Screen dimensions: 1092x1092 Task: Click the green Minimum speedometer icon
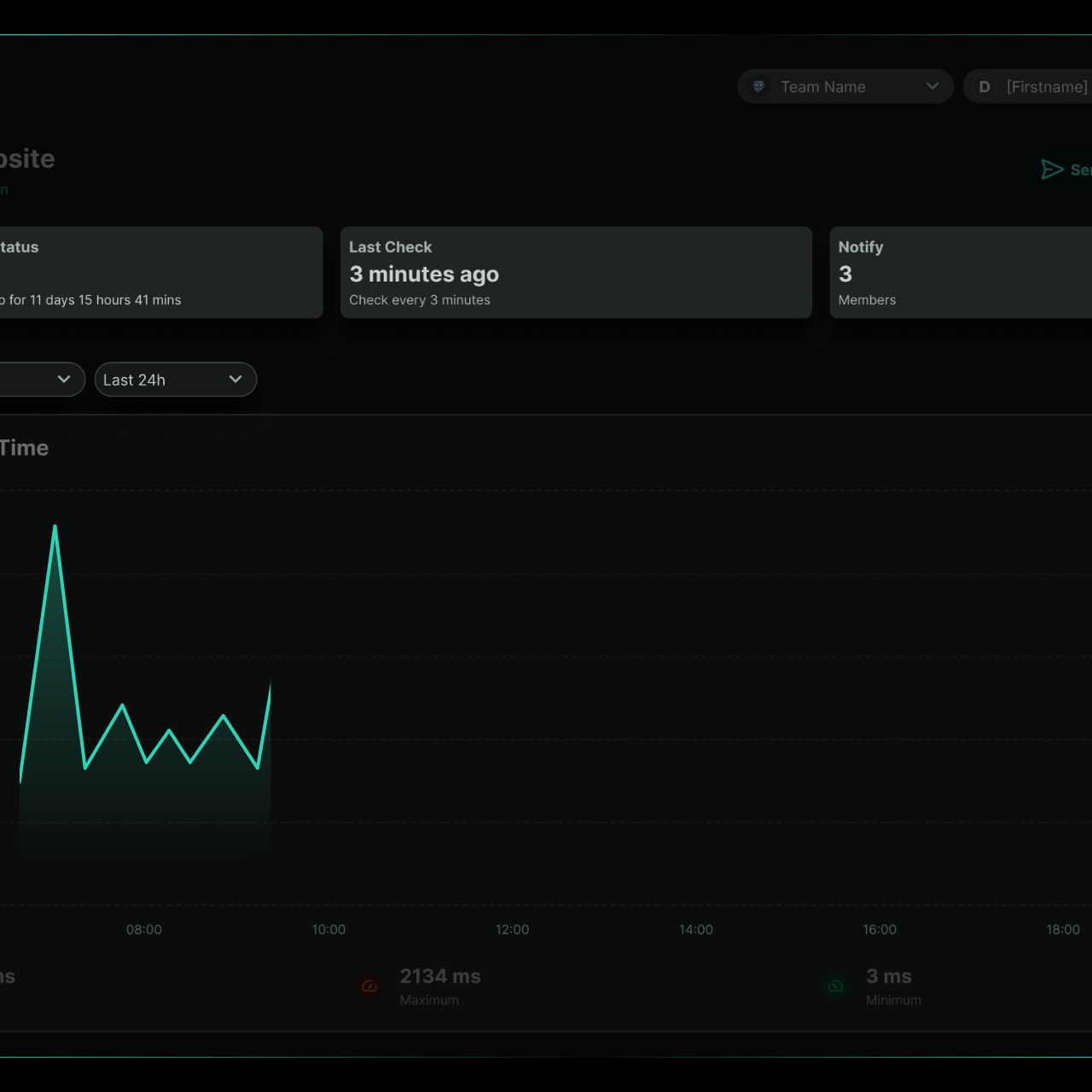[x=835, y=986]
